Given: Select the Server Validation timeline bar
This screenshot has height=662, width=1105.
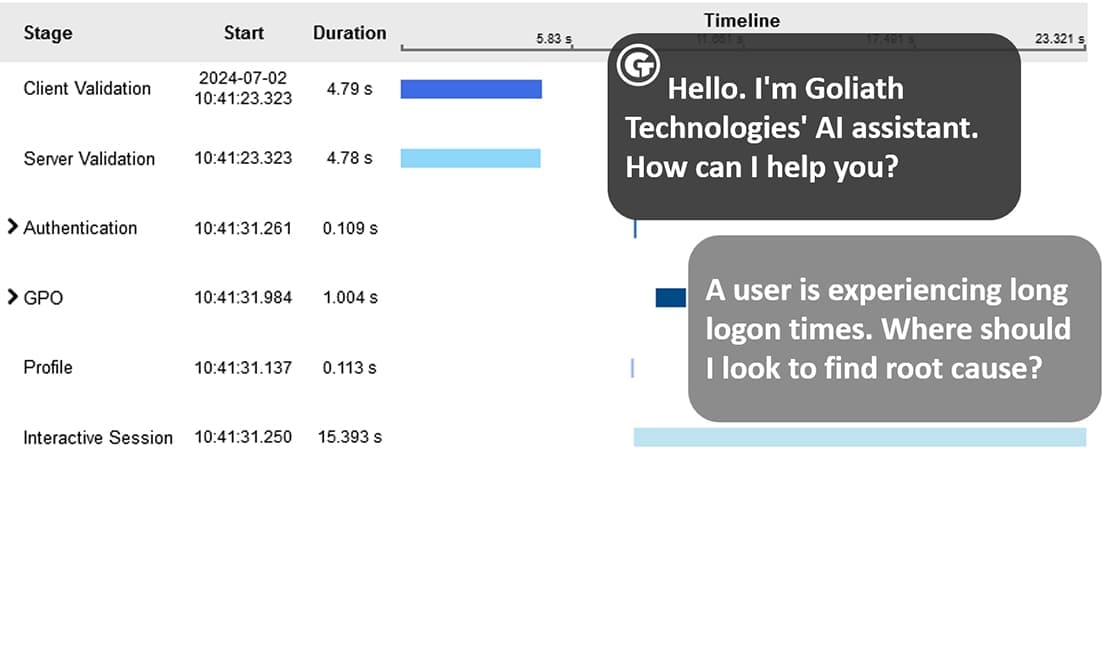Looking at the screenshot, I should coord(470,157).
